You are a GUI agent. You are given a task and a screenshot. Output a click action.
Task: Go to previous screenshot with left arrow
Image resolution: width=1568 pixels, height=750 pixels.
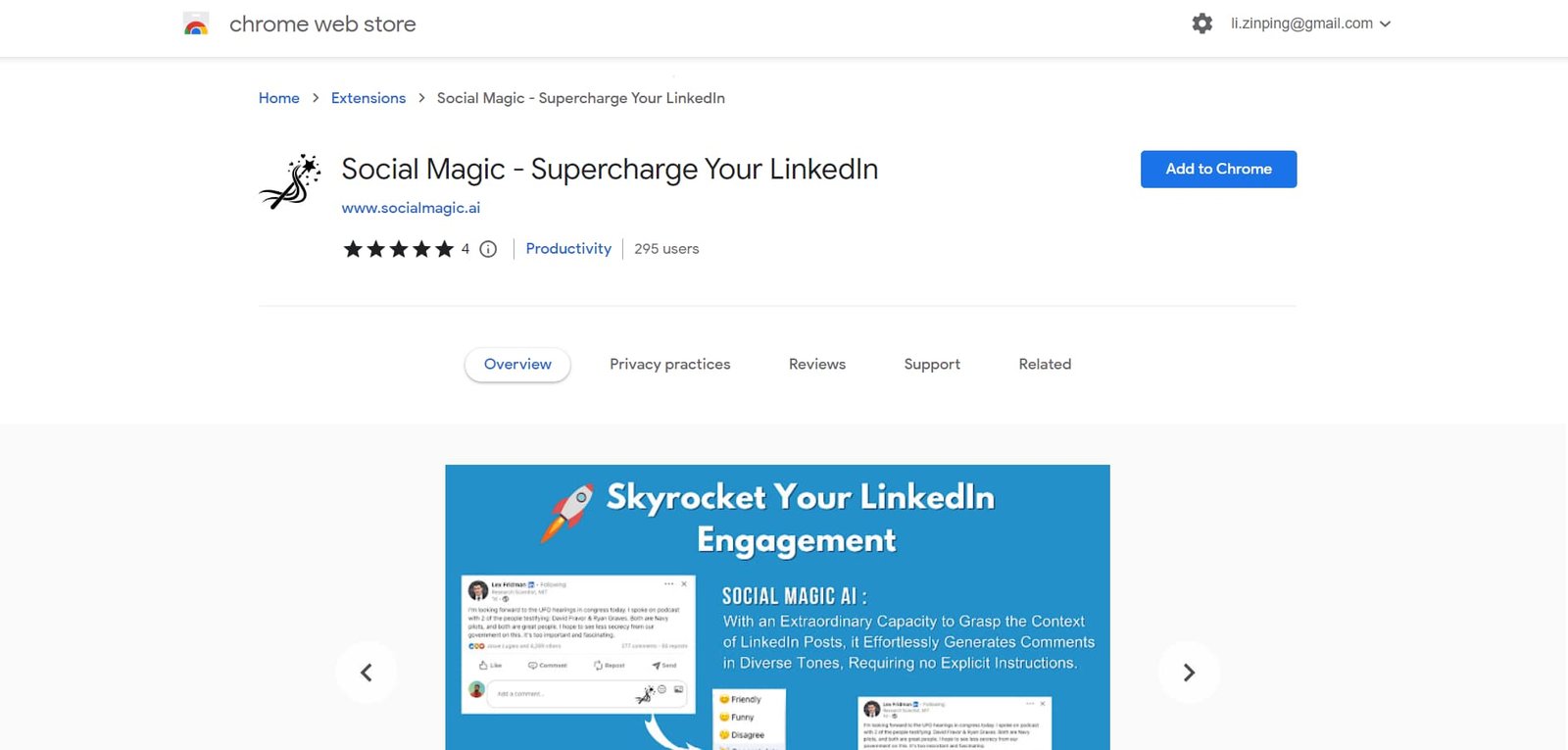(x=366, y=672)
